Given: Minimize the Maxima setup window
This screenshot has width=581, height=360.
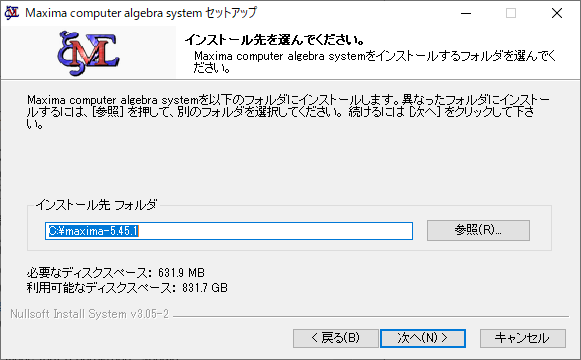Looking at the screenshot, I should (x=466, y=13).
